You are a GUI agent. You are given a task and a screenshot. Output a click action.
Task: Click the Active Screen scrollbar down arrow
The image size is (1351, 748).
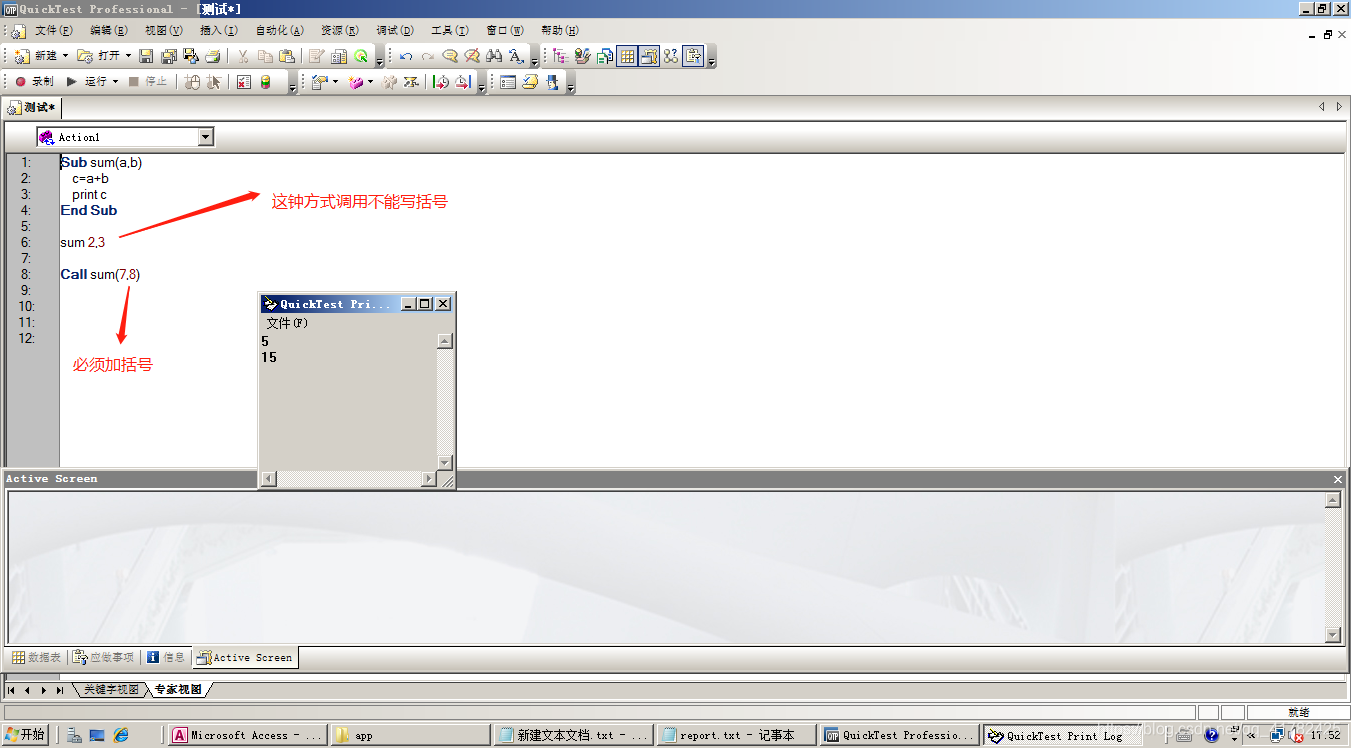coord(1333,634)
